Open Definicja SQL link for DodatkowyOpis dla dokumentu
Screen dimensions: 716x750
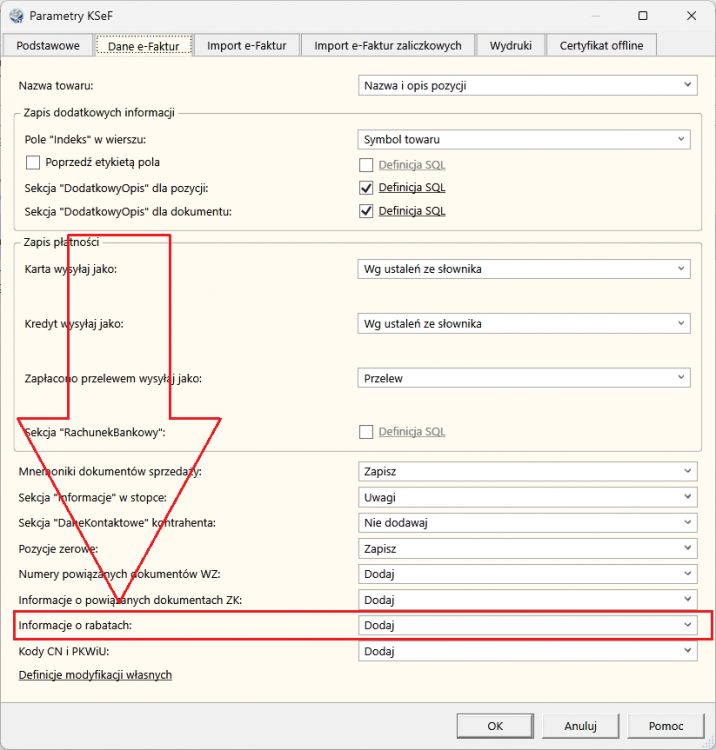pos(412,211)
